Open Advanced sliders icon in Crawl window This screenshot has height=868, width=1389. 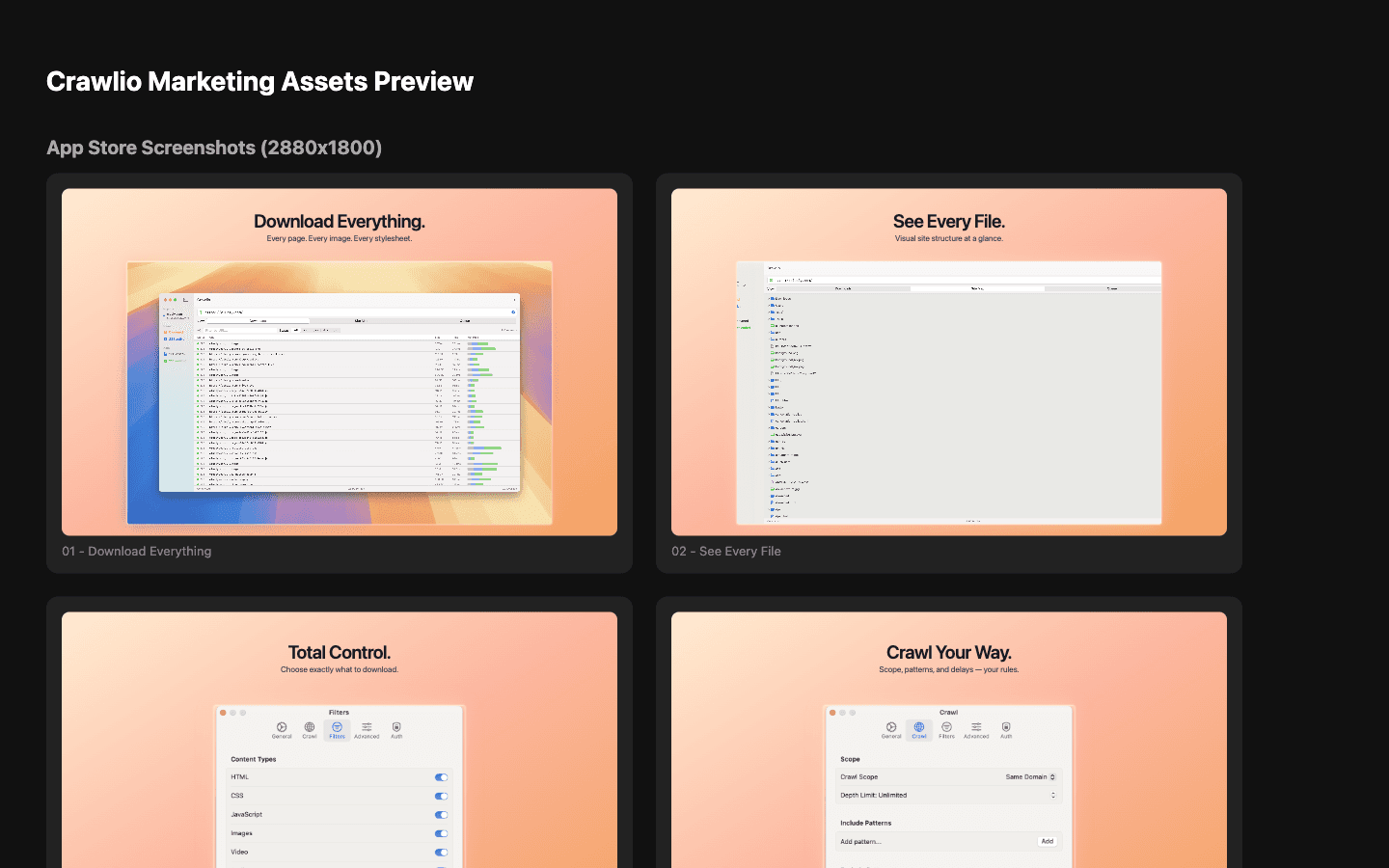coord(976,730)
